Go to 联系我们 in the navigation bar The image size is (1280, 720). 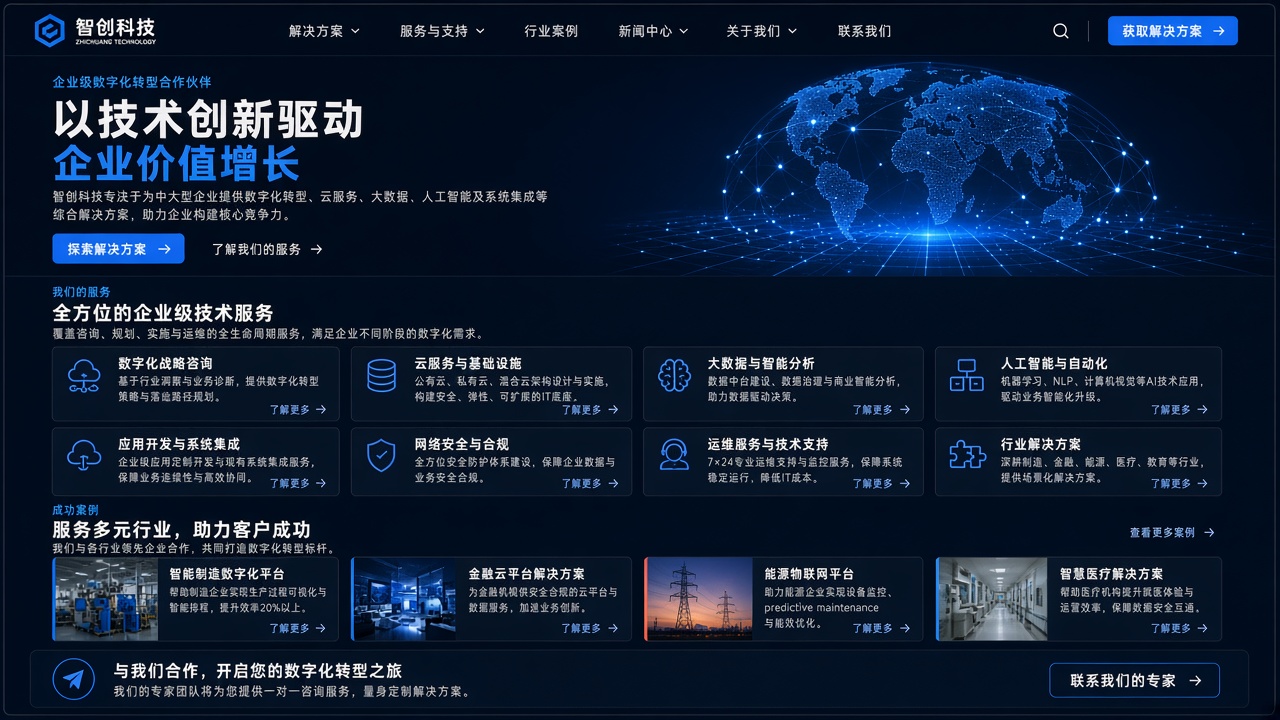coord(865,31)
